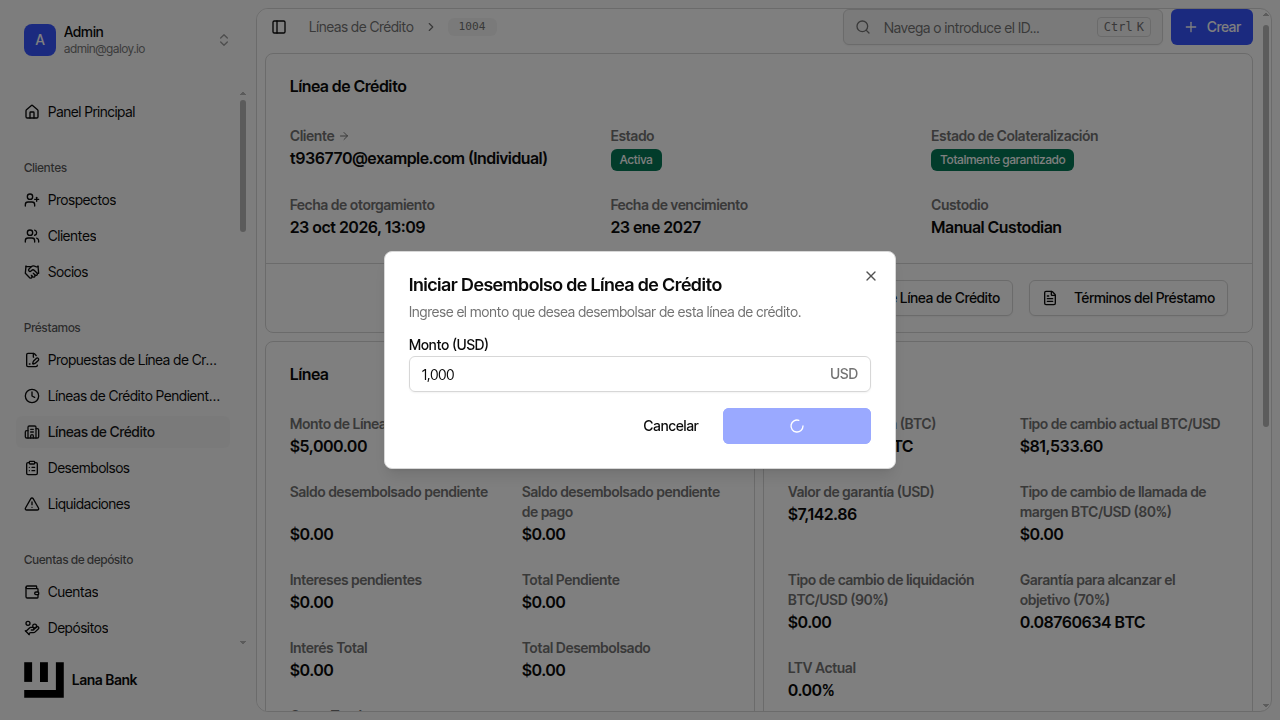Click Líneas de Crédito breadcrumb
Image resolution: width=1280 pixels, height=720 pixels.
tap(361, 27)
